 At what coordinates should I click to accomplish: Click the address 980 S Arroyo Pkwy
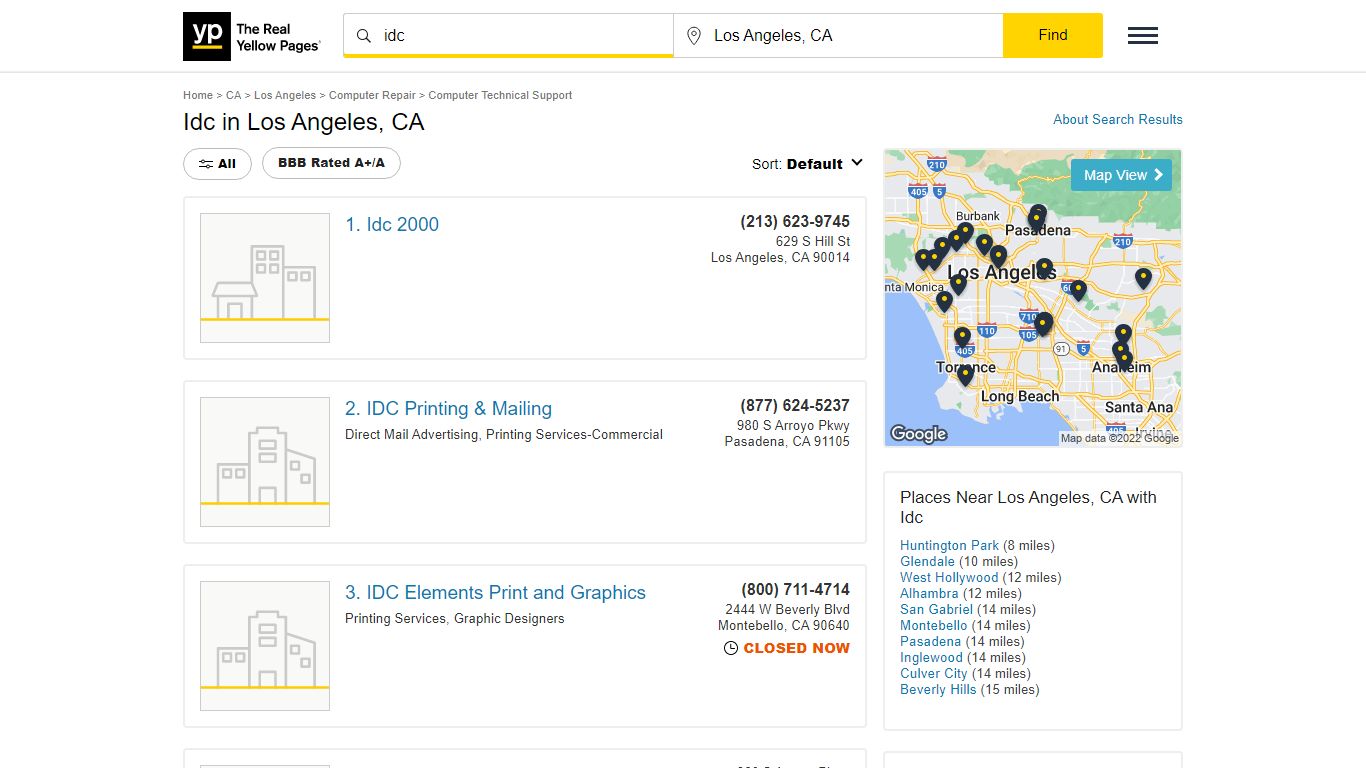793,426
